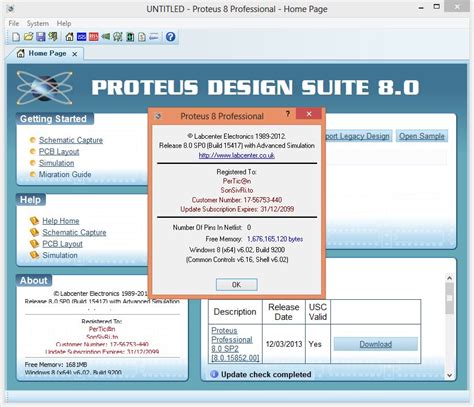474x407 pixels.
Task: Click the ? button in dialog title bar
Action: [x=287, y=114]
